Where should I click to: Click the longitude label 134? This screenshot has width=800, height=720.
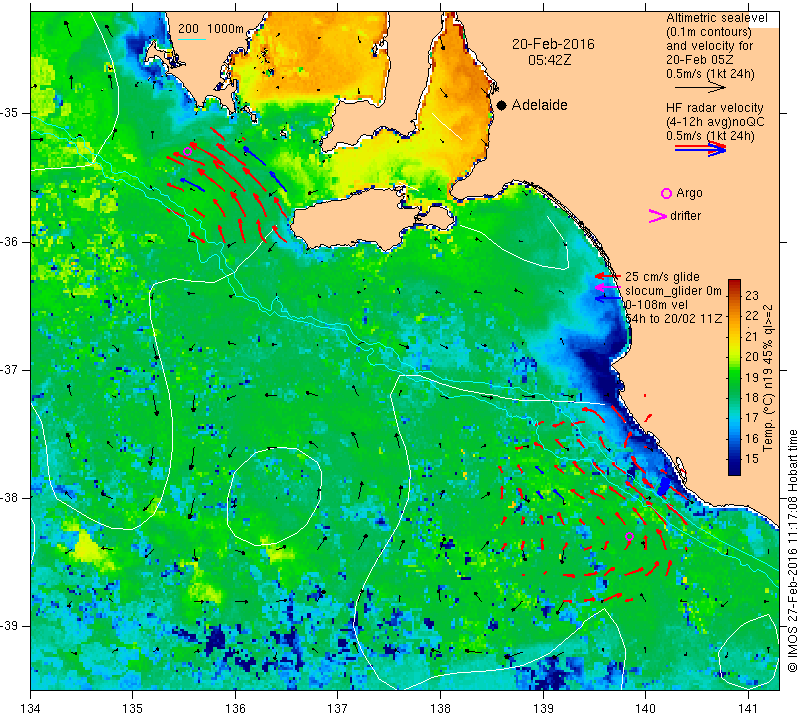tap(31, 709)
